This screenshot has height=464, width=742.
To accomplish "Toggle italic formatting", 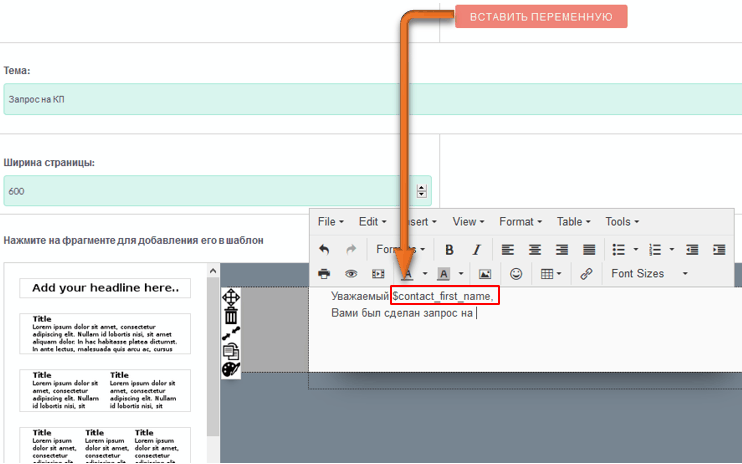I will click(477, 249).
